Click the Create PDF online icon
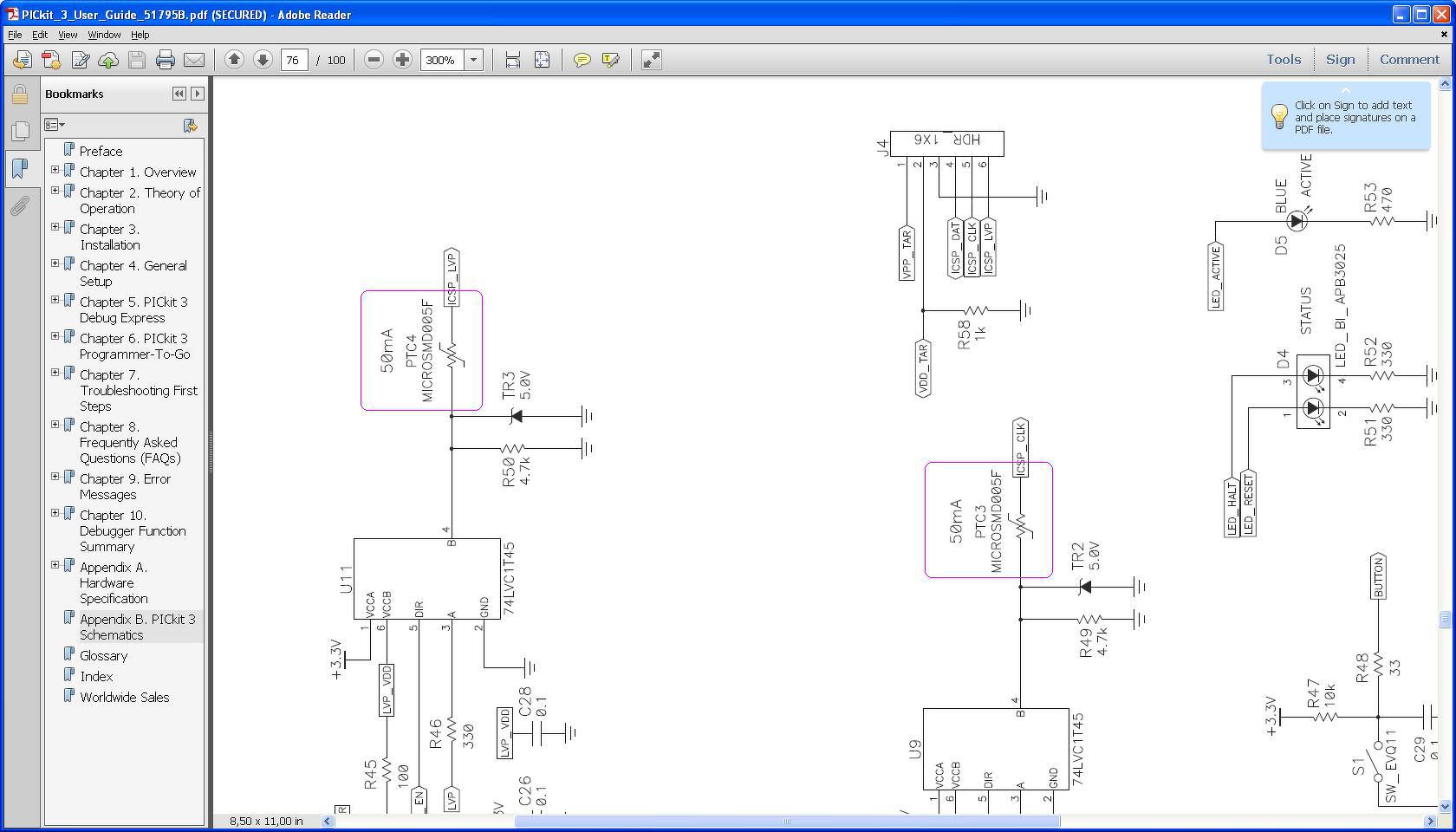The height and width of the screenshot is (832, 1456). tap(51, 60)
